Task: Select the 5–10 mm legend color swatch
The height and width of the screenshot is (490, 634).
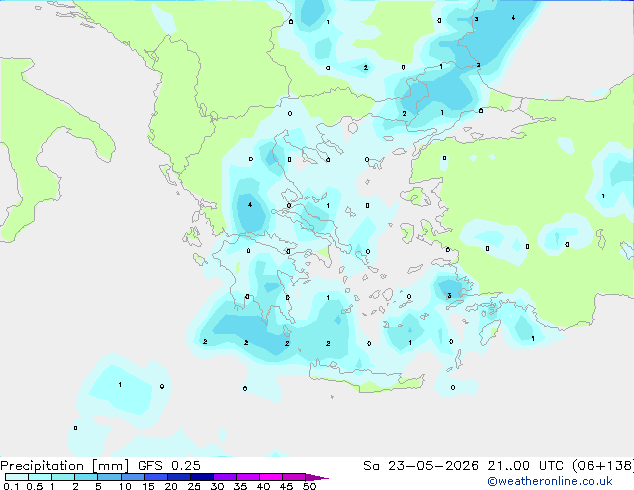Action: [x=109, y=477]
